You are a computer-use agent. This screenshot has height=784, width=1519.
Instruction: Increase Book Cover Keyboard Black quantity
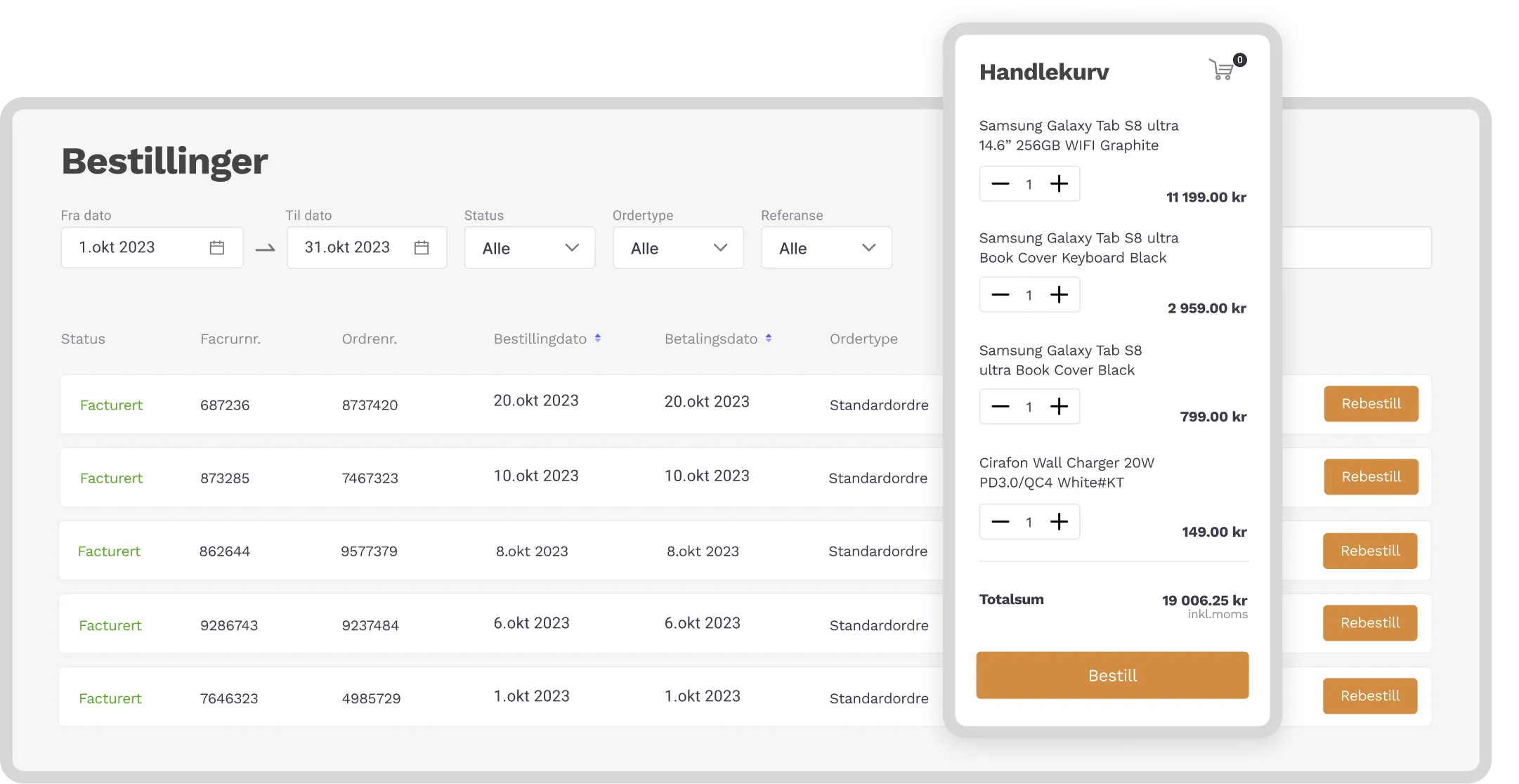(1059, 295)
